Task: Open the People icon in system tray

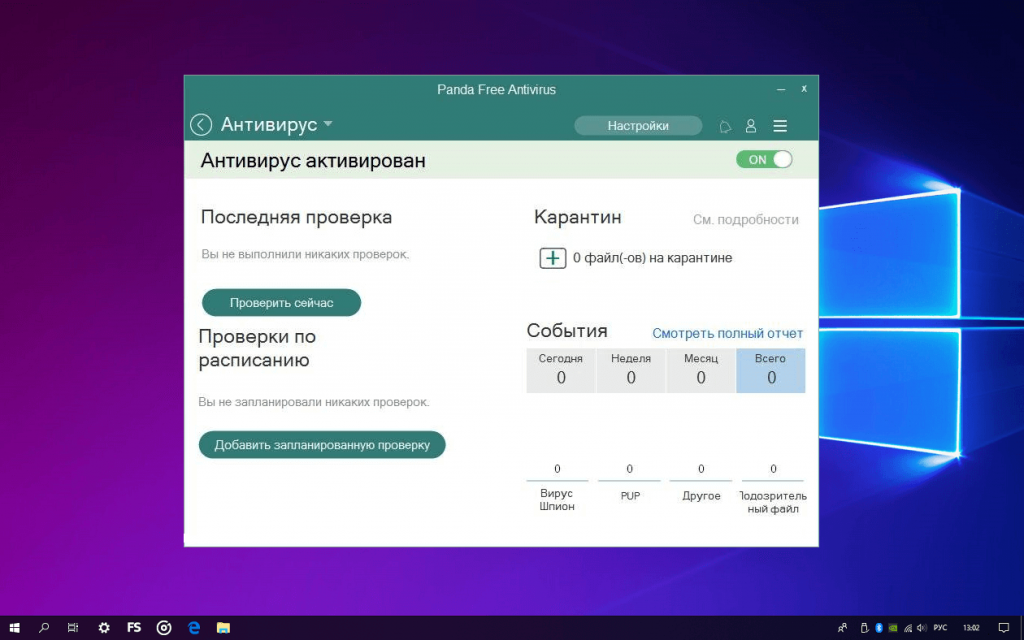Action: 842,628
